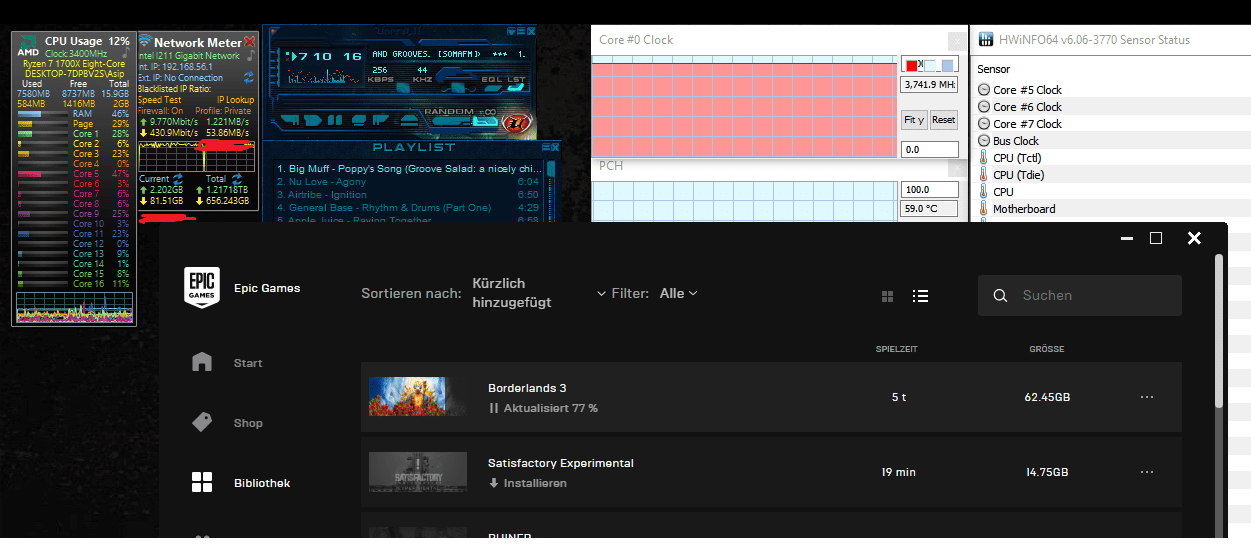
Task: Toggle the repeat infinity button in Winamp
Action: pyautogui.click(x=486, y=121)
